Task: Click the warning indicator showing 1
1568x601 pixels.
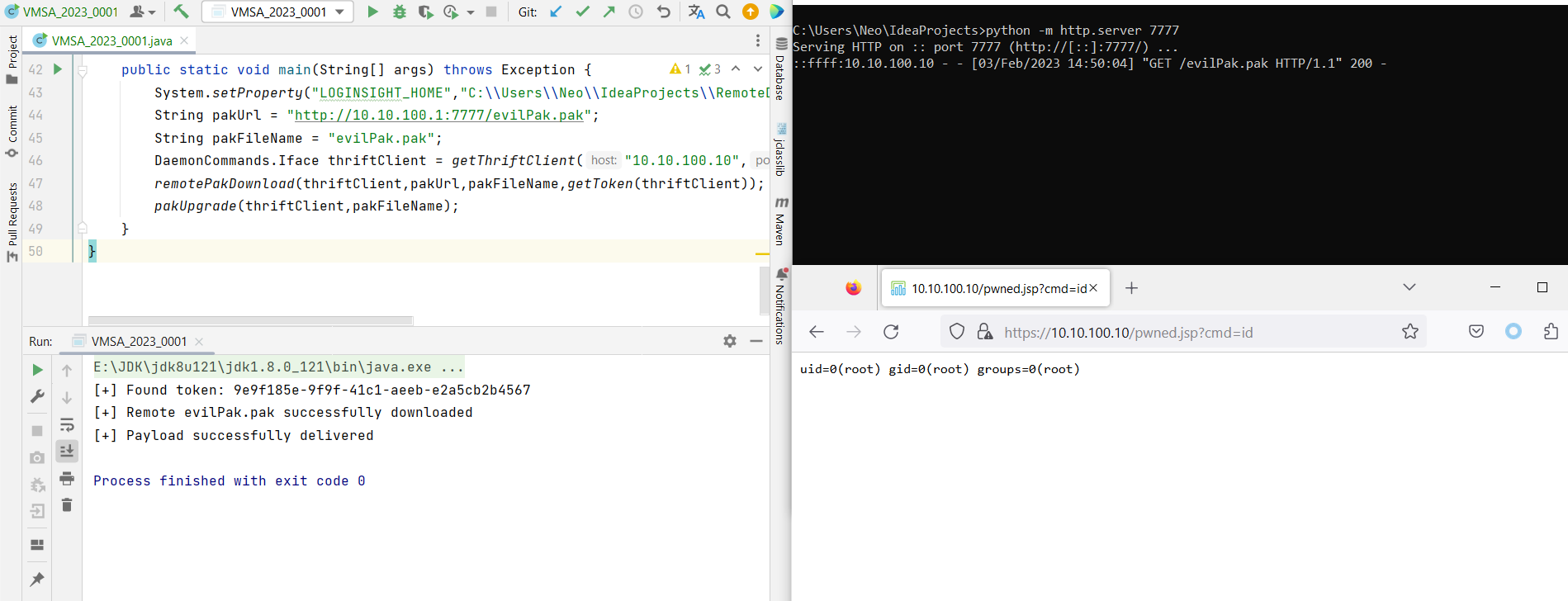Action: click(x=680, y=69)
